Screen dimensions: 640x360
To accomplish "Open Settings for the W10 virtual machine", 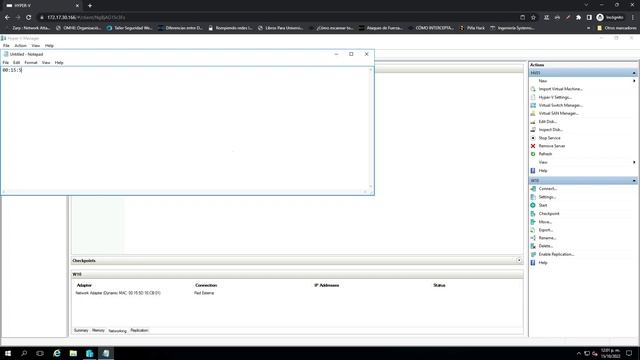I will pos(547,197).
